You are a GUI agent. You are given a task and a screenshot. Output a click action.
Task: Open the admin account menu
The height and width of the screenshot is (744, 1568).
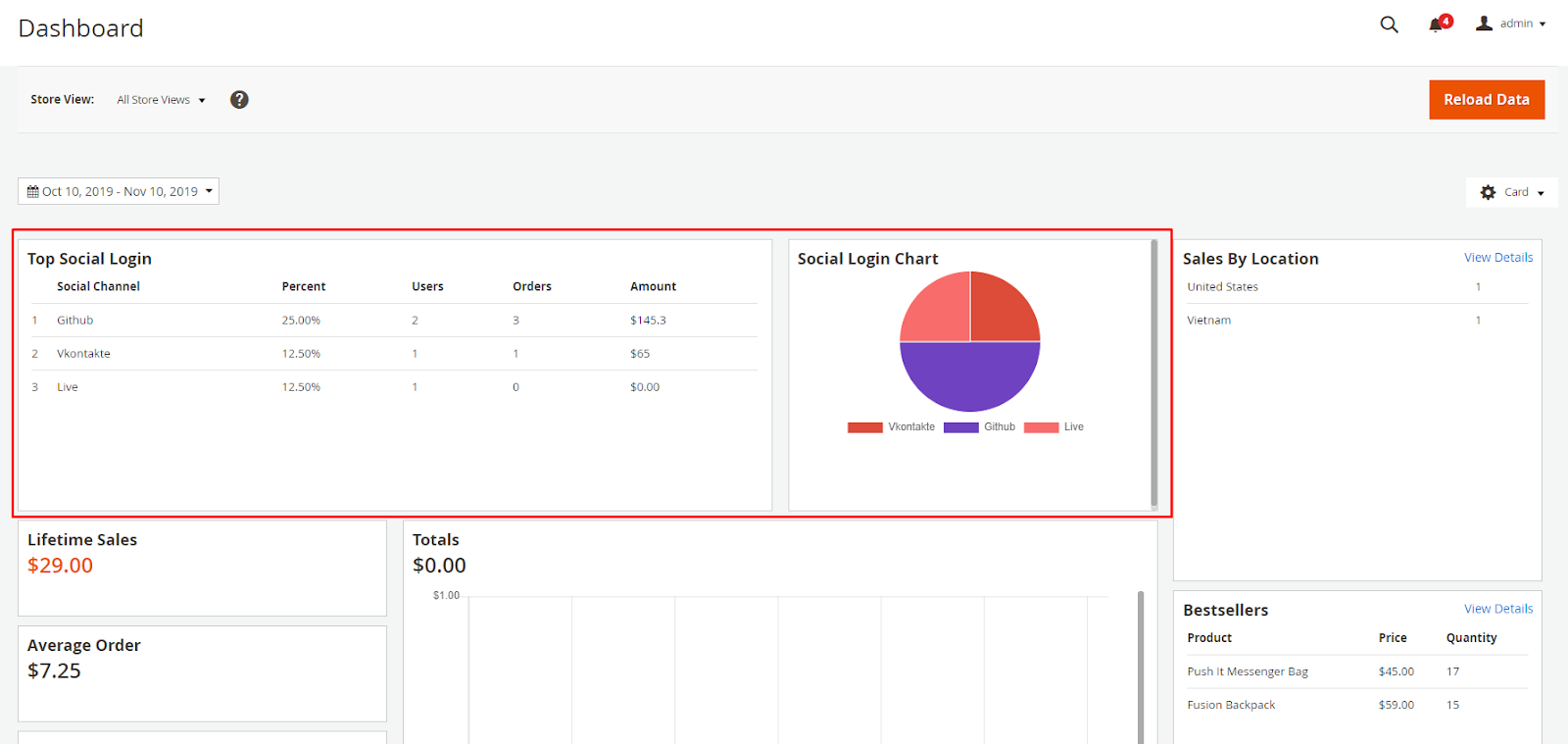(x=1511, y=24)
